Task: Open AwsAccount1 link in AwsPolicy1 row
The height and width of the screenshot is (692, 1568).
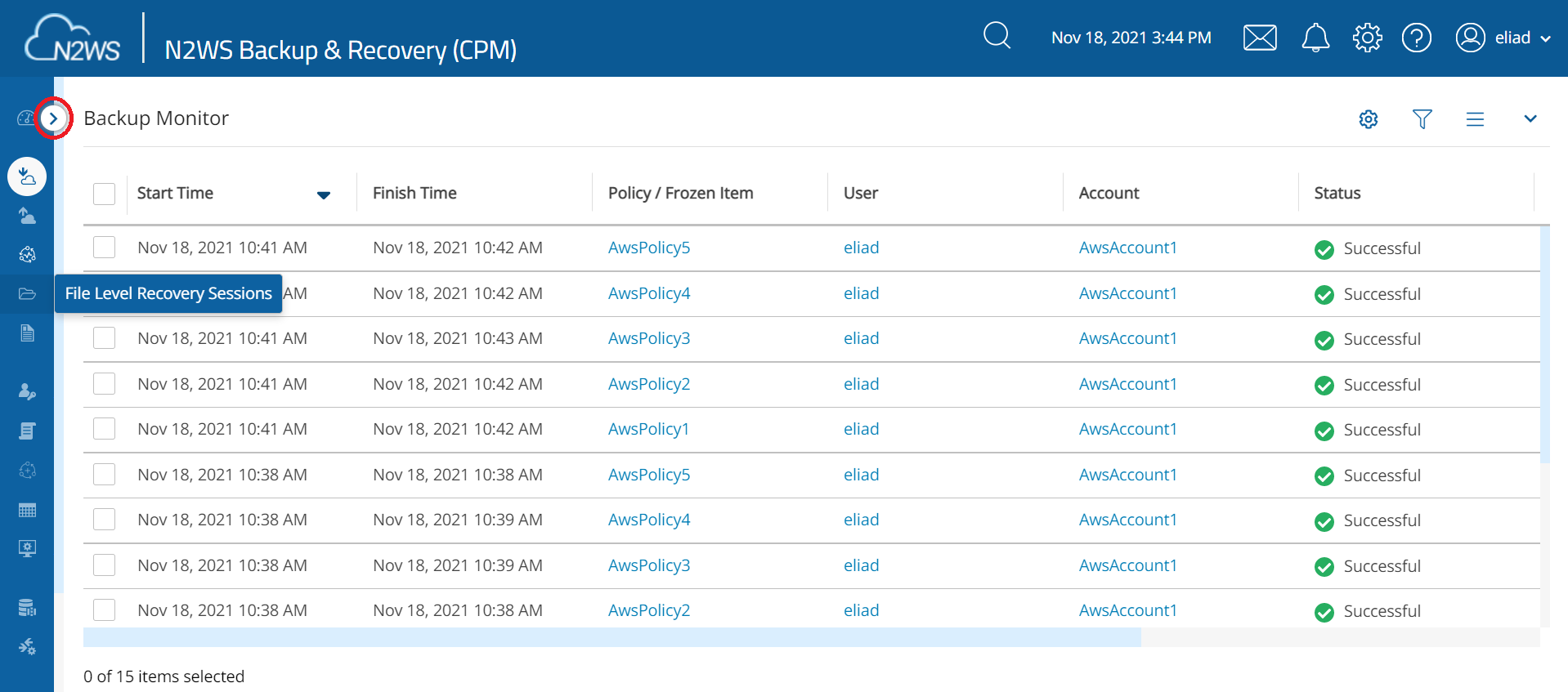Action: 1127,429
